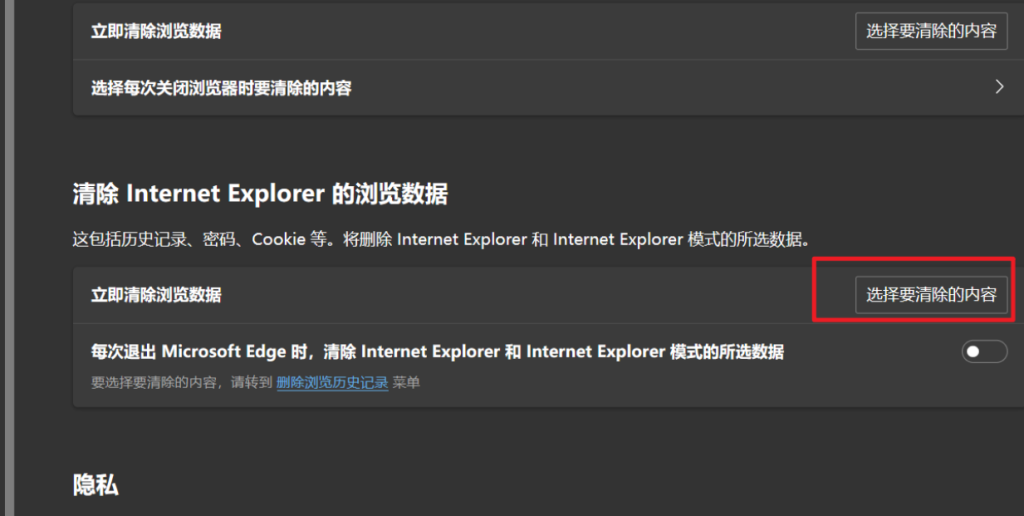Open the 删除浏览历史记录 link
Screen dimensions: 1024x516
click(332, 382)
